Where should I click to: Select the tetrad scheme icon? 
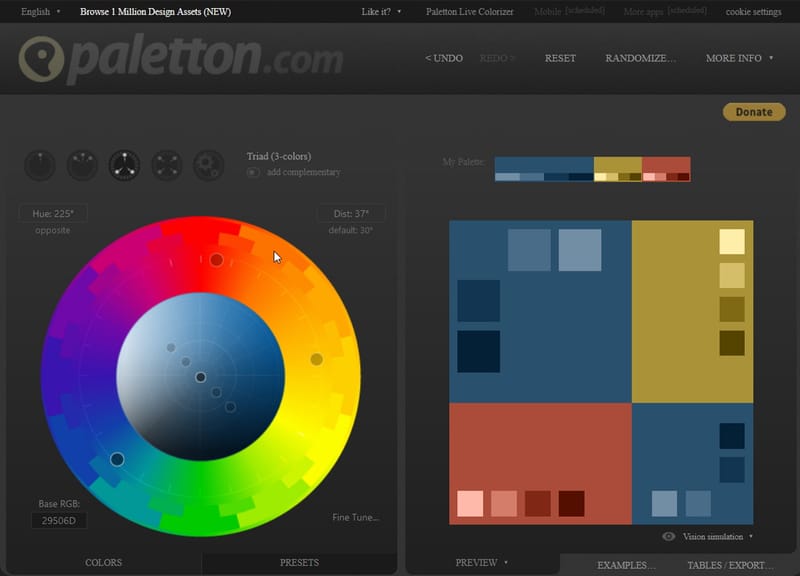[x=166, y=164]
